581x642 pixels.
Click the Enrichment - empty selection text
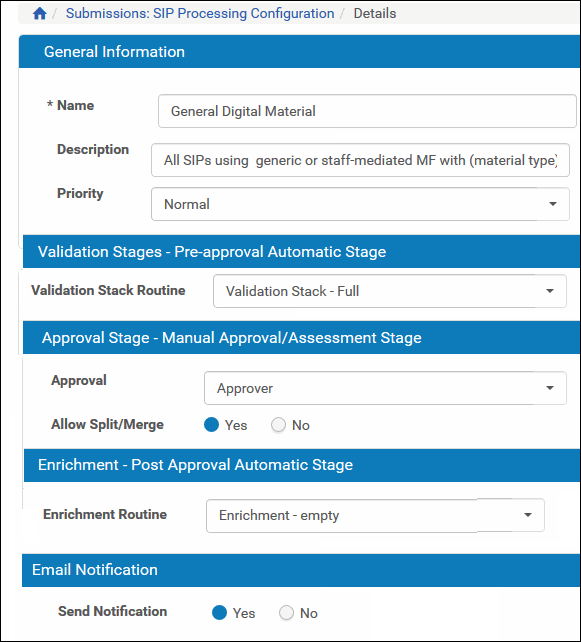[279, 515]
